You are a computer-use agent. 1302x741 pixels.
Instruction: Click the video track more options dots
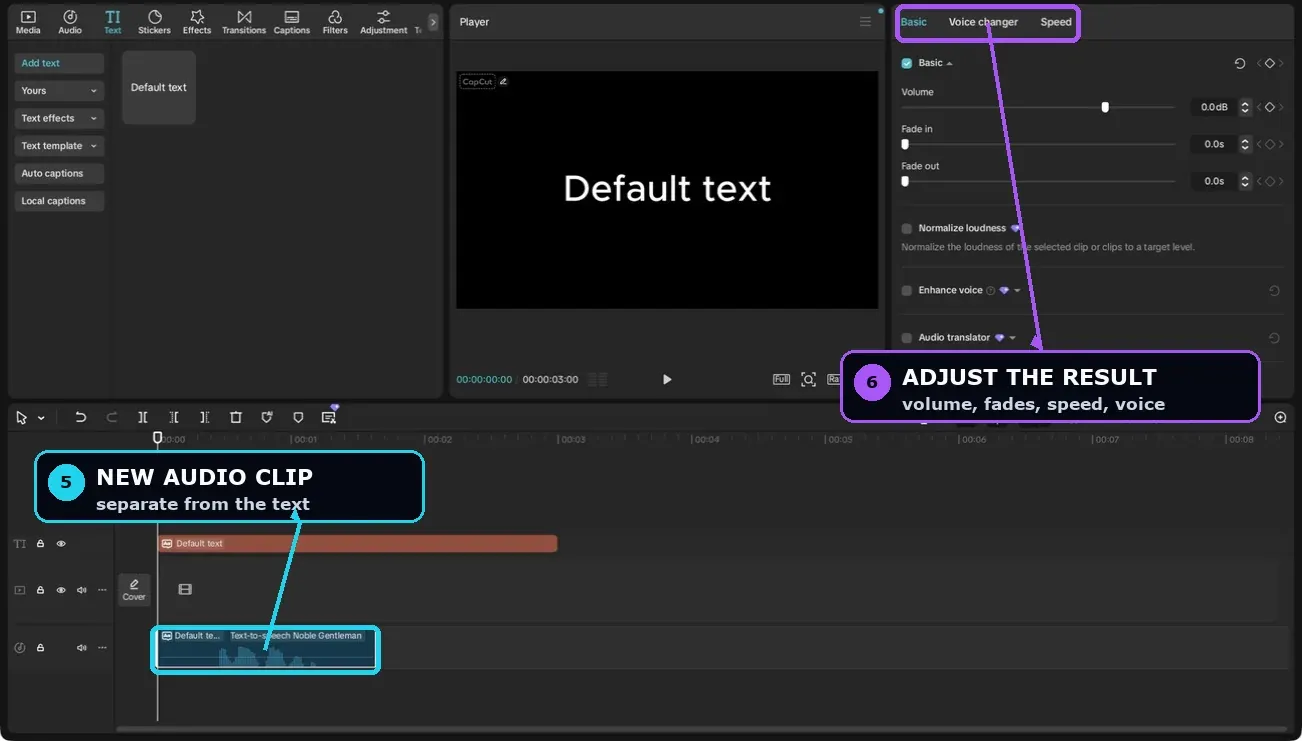[x=102, y=590]
